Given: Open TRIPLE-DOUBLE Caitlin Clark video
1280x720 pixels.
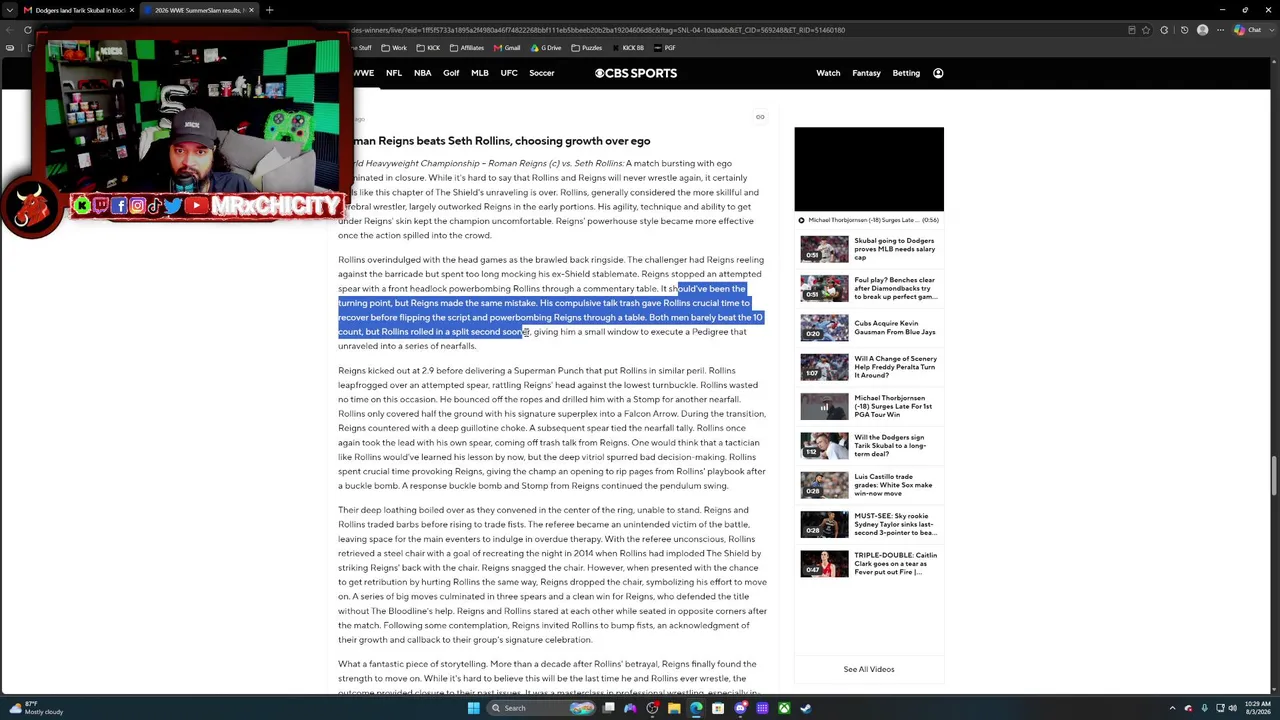Looking at the screenshot, I should tap(869, 563).
